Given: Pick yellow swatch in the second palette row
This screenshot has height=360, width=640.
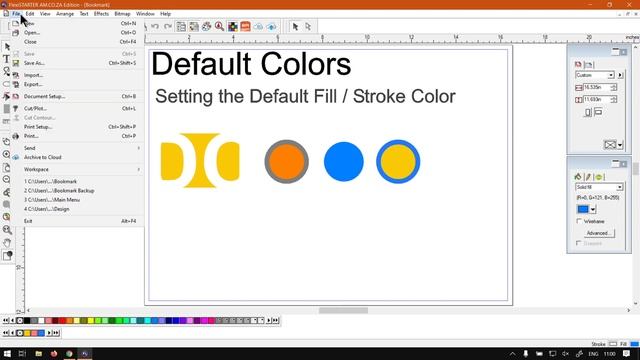Looking at the screenshot, I should 27,333.
